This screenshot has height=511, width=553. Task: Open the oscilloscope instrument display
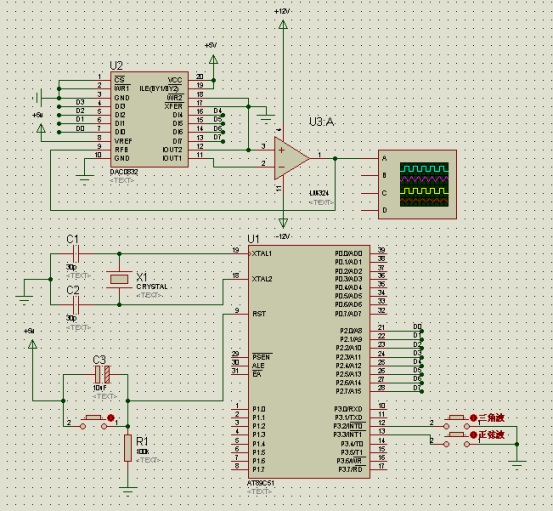[424, 184]
